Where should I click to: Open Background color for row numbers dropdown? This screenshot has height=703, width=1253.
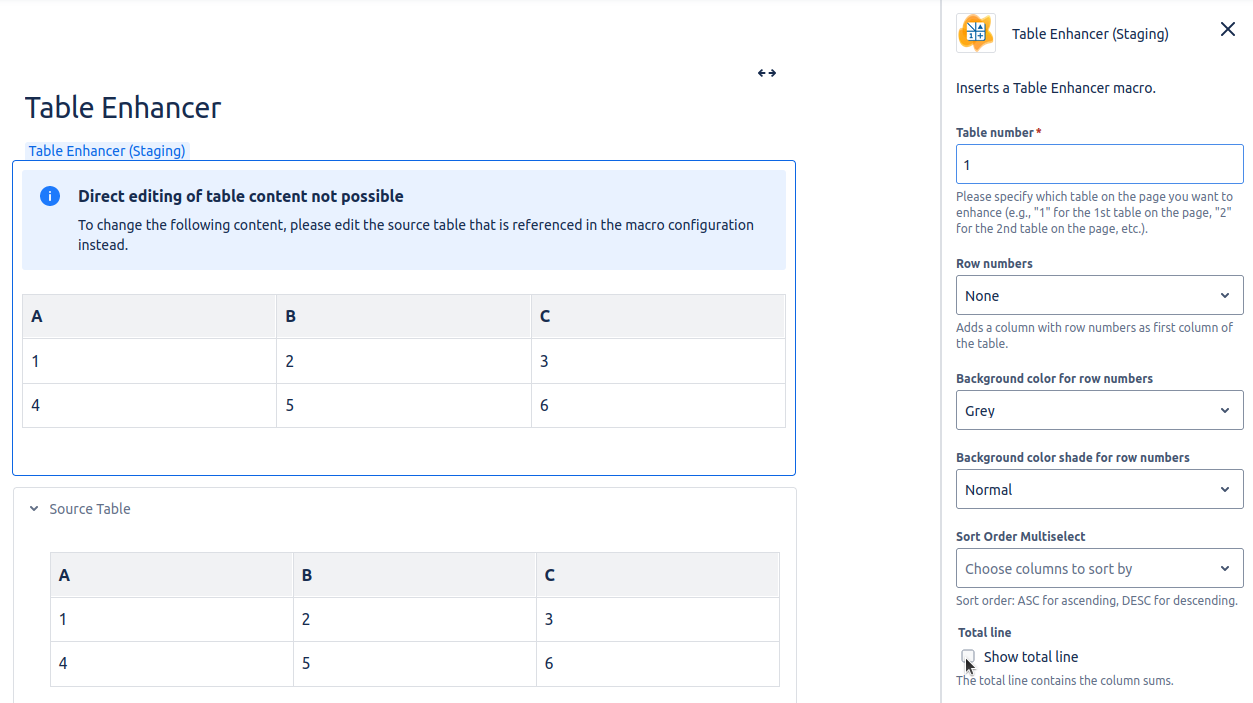click(x=1099, y=411)
